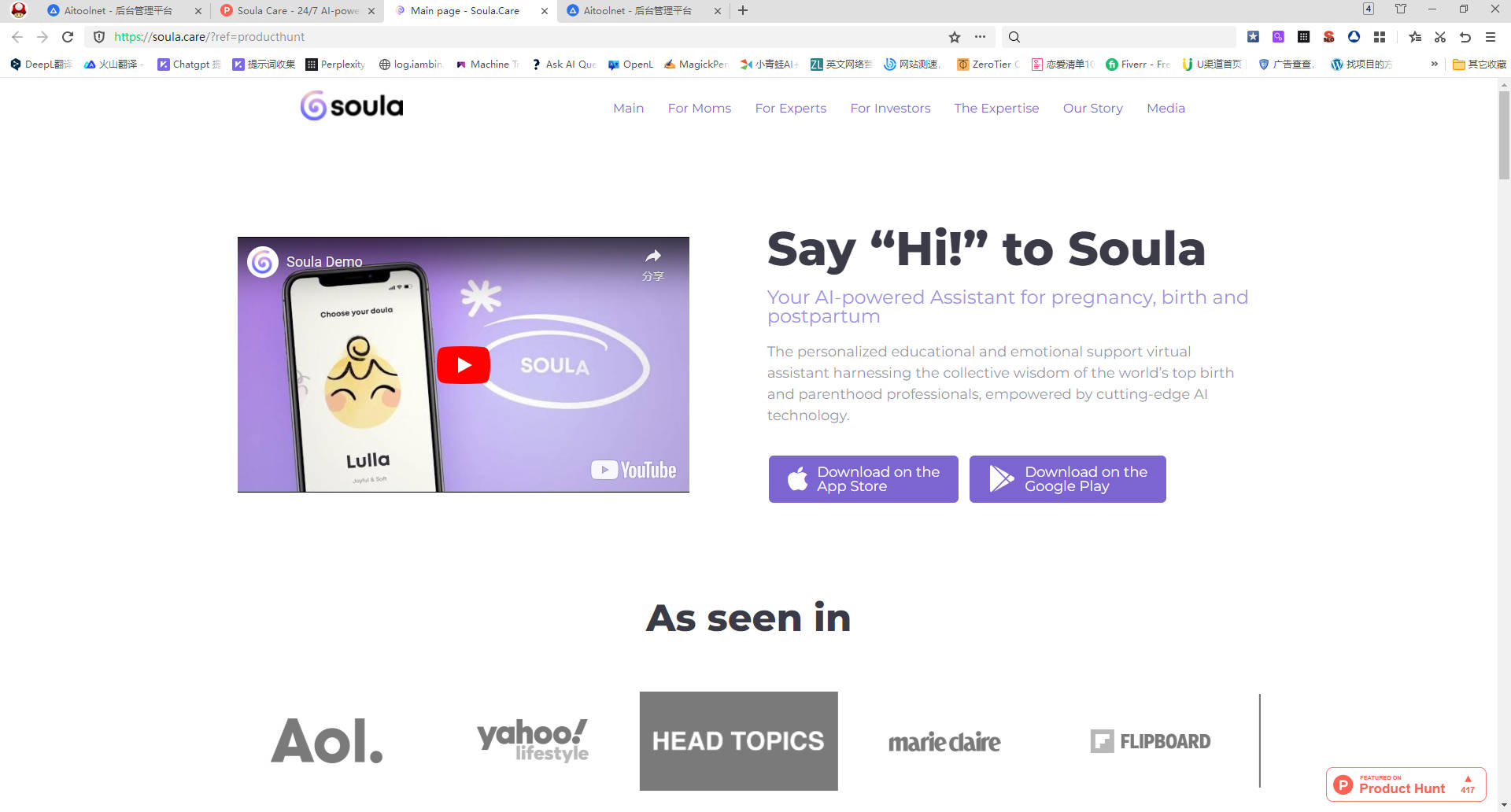The image size is (1511, 812).
Task: Open the ZeroTier bookmark
Action: tap(987, 65)
